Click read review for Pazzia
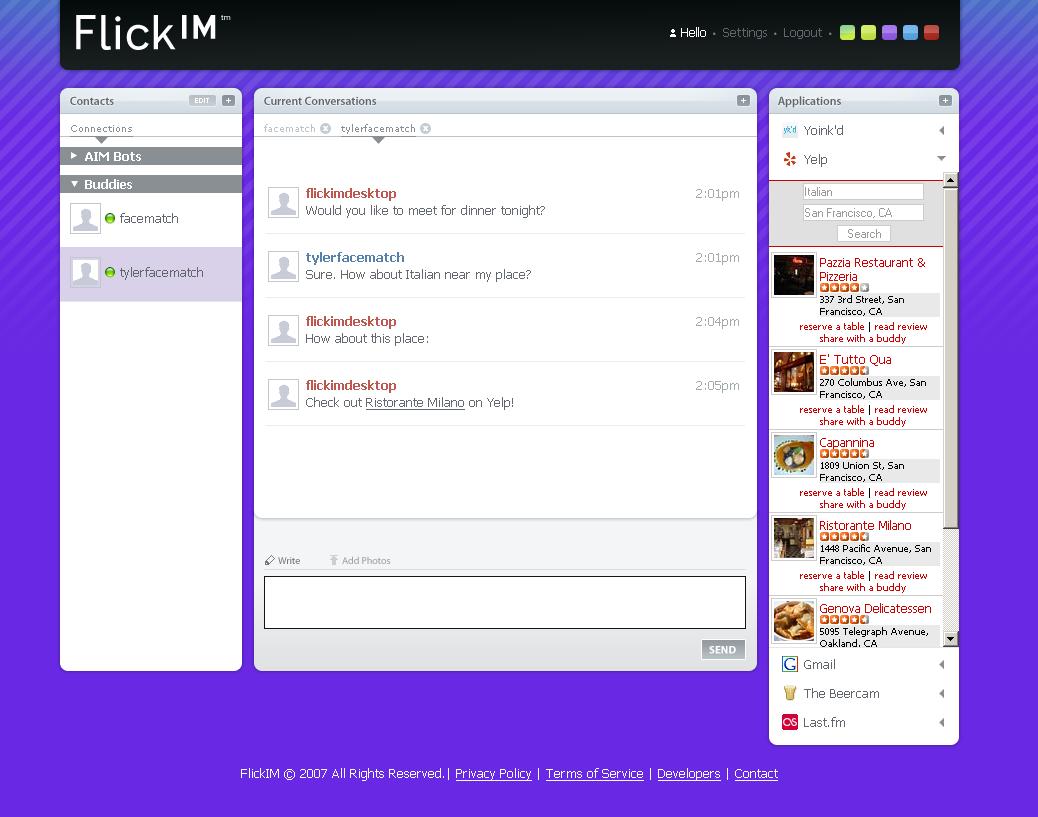 click(x=900, y=327)
